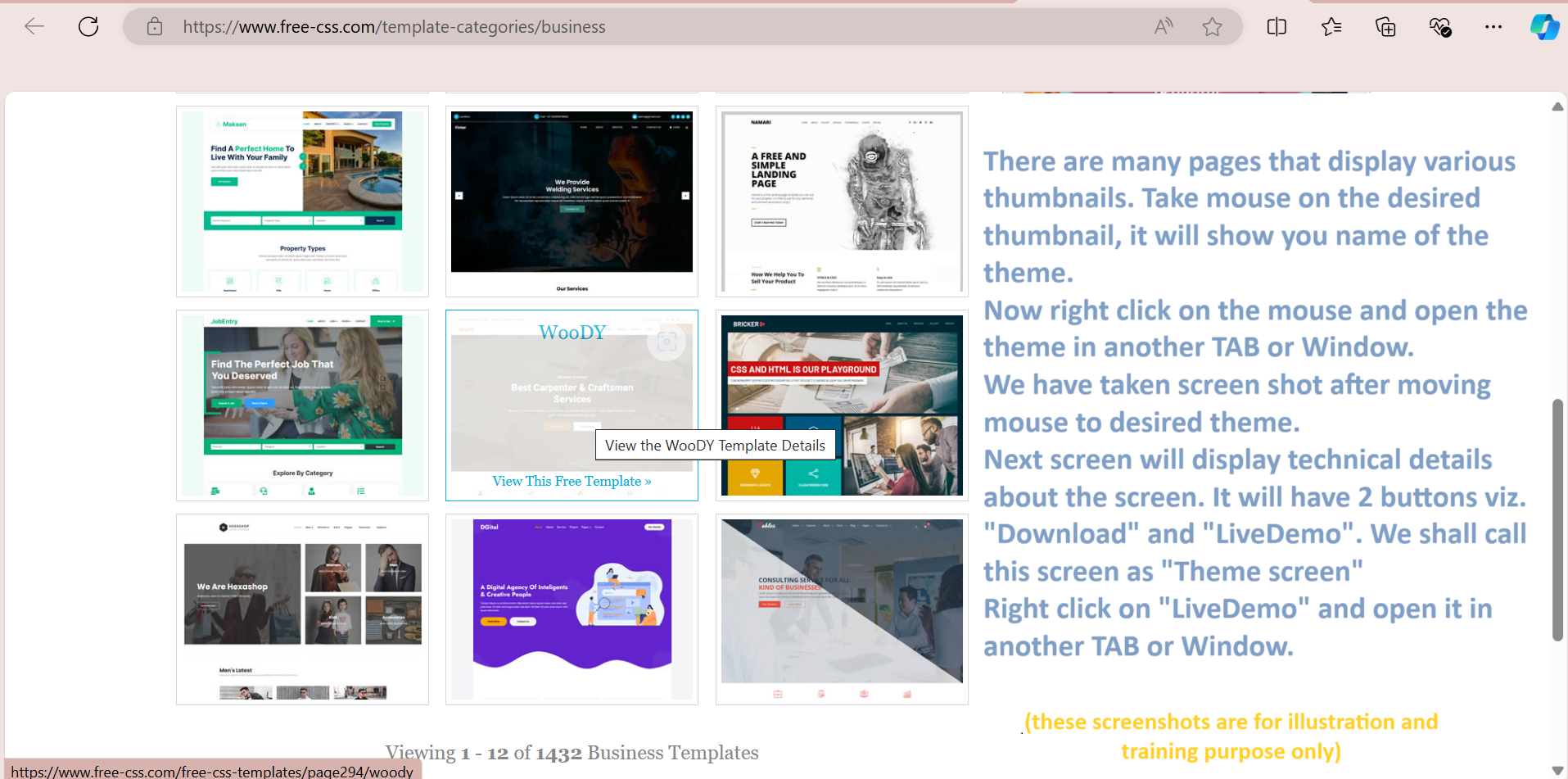Open the Makaan real estate template thumbnail

click(302, 202)
